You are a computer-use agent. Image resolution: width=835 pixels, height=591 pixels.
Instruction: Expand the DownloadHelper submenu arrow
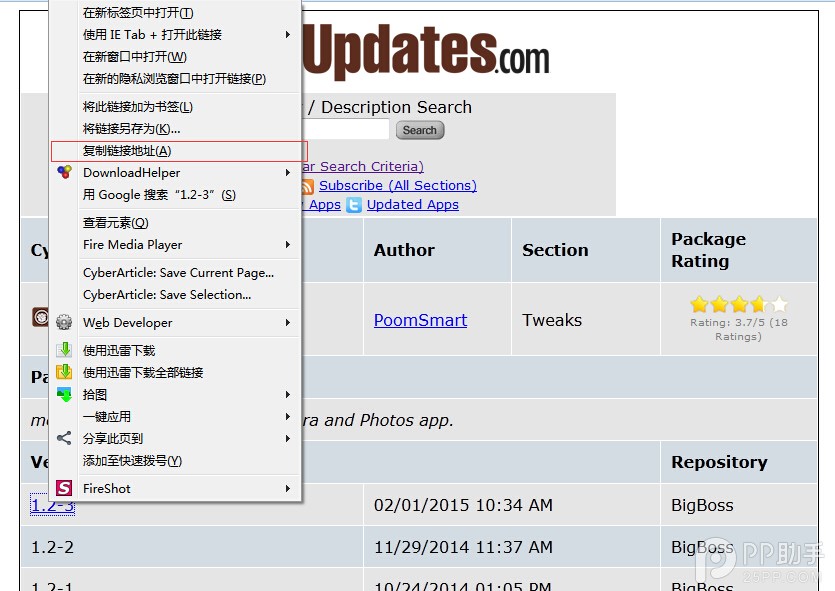point(288,172)
